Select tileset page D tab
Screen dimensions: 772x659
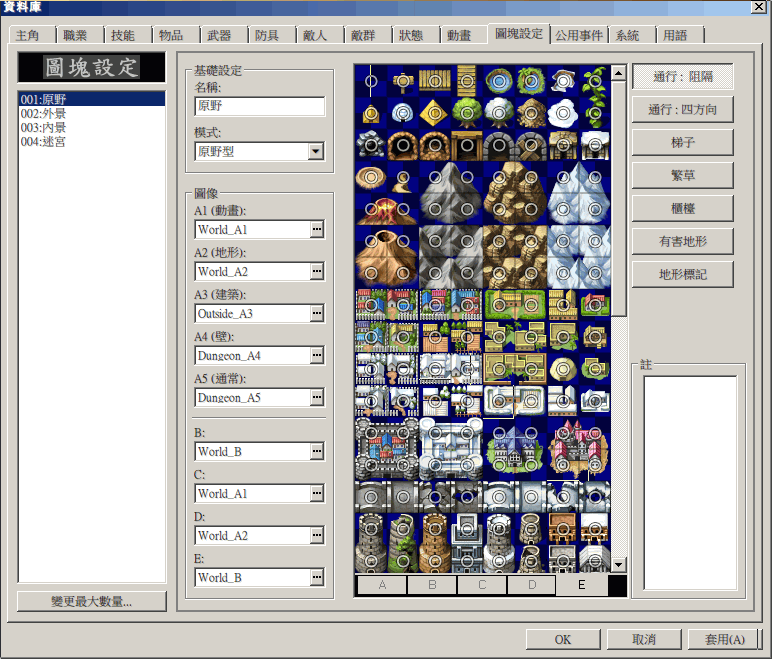(x=532, y=585)
